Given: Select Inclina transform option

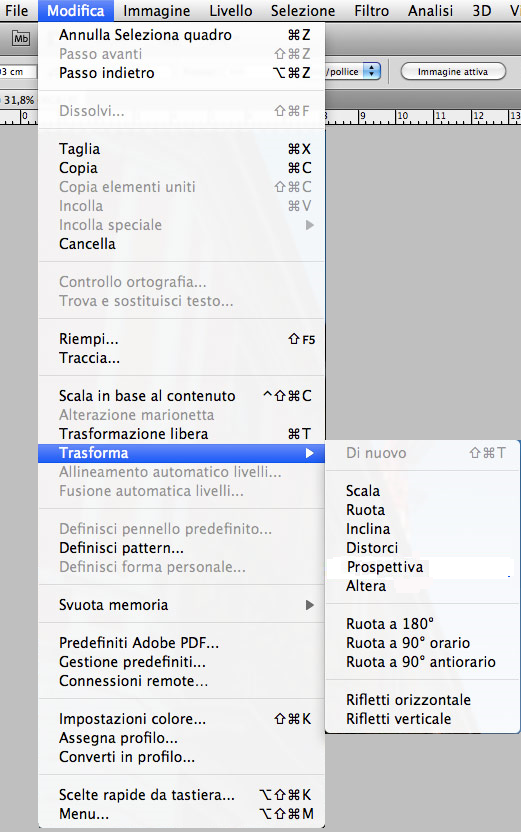Looking at the screenshot, I should (x=422, y=529).
